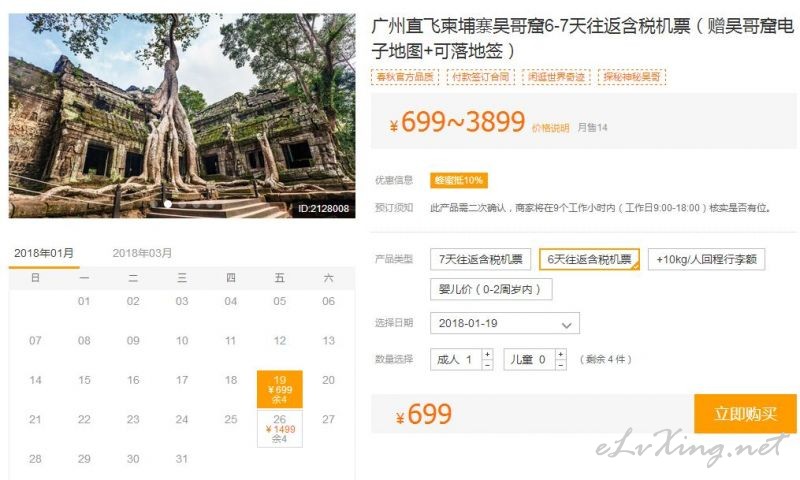Viewport: 800px width, 480px height.
Task: Pick January 19 priced ¥699 on calendar
Action: (280, 389)
